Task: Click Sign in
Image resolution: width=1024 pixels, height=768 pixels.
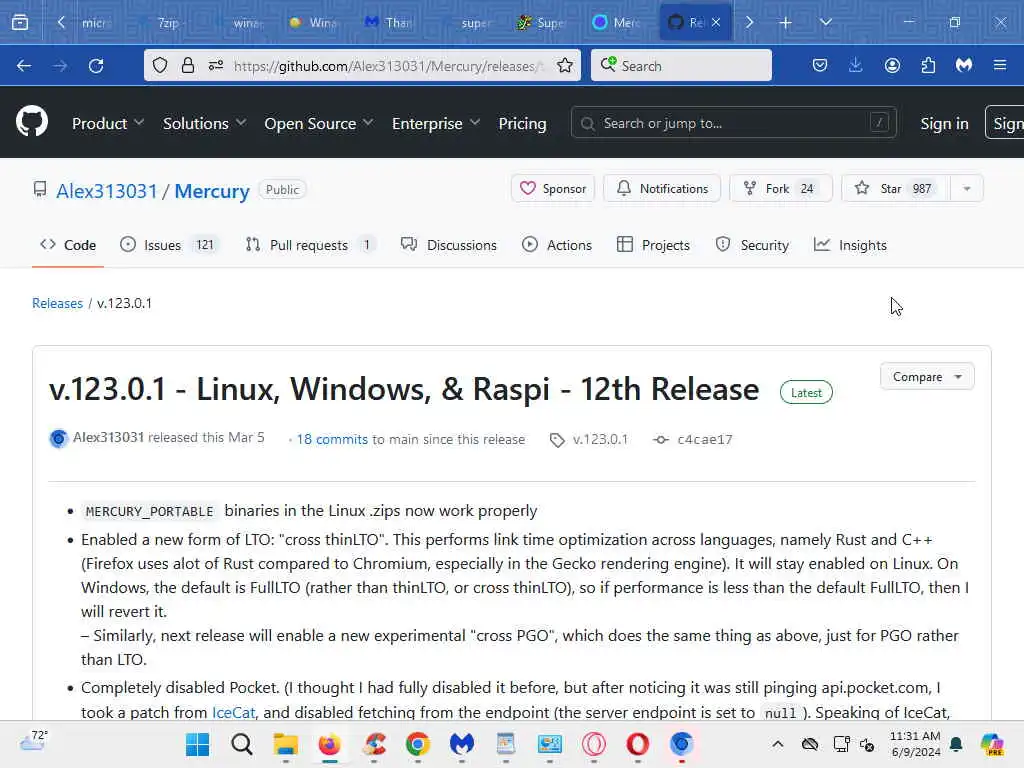Action: 944,123
